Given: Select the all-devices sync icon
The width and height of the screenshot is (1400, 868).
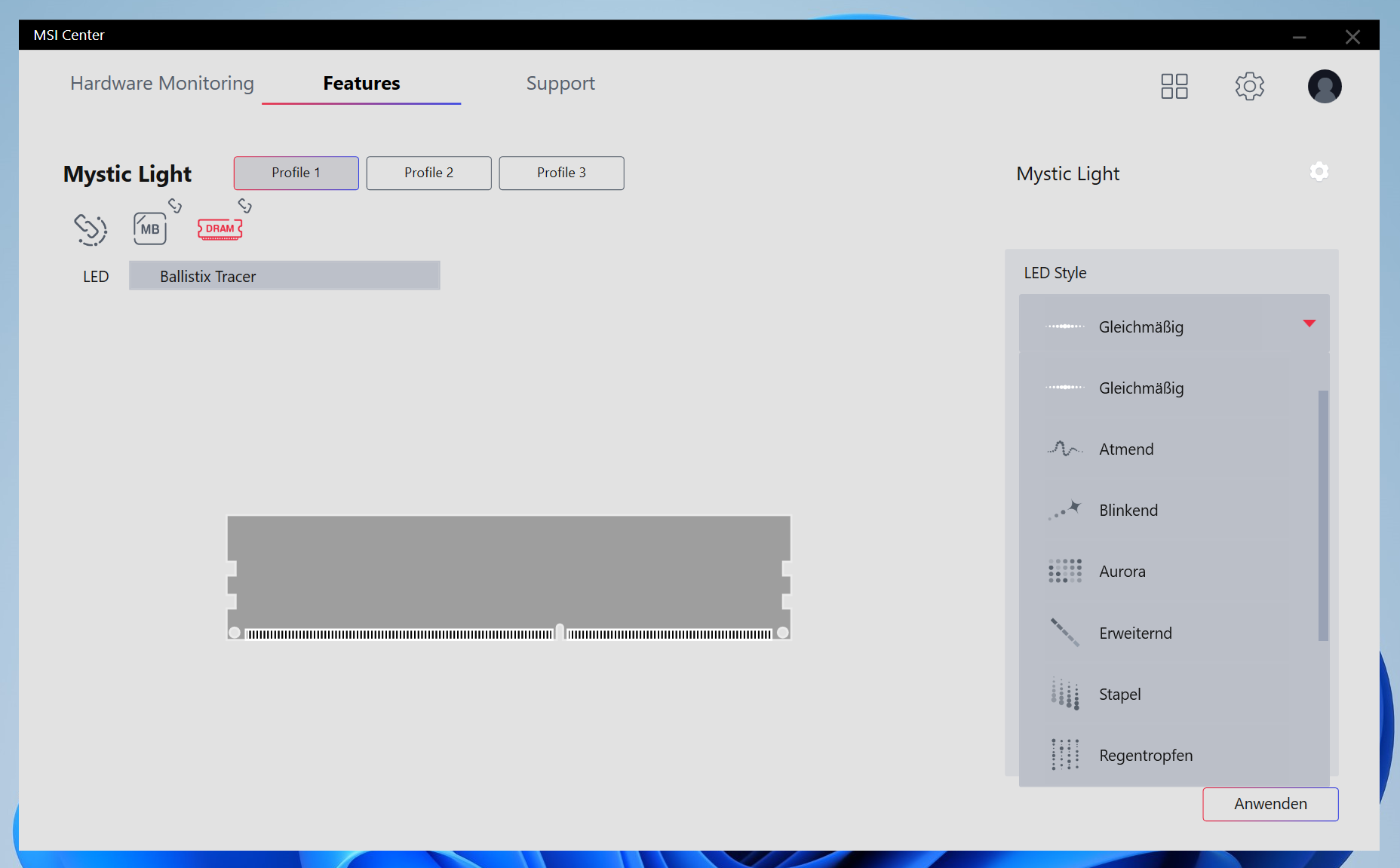Looking at the screenshot, I should point(91,229).
